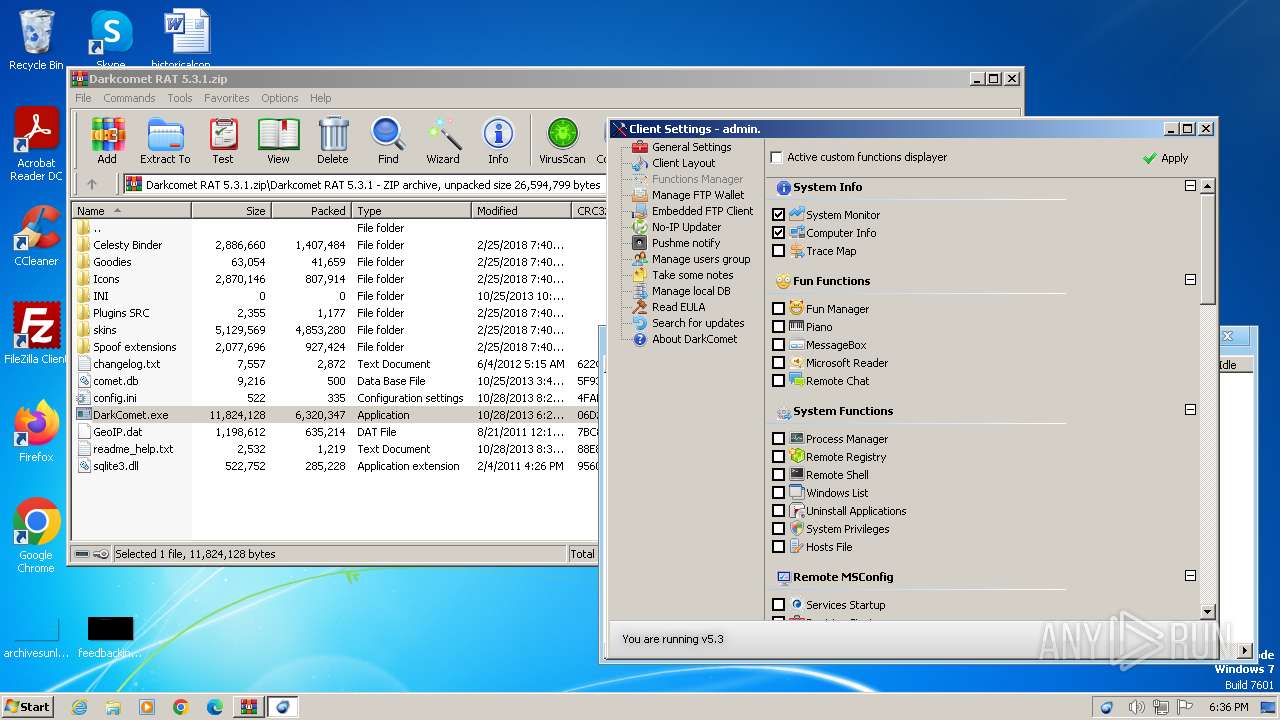Click the Info toolbar icon

tap(498, 140)
